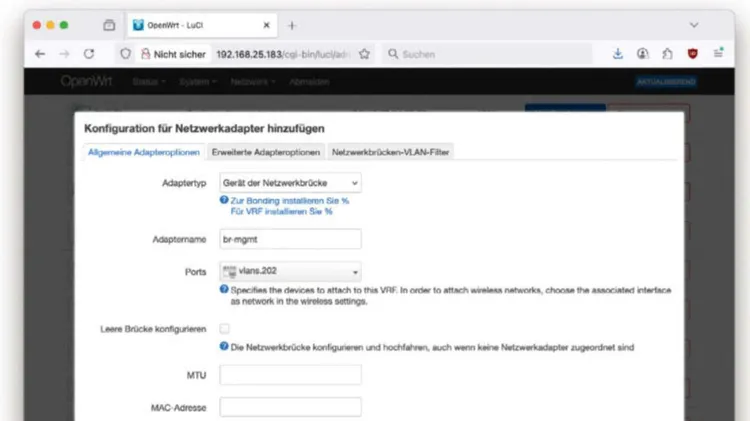Click the MTU input field
Image resolution: width=750 pixels, height=421 pixels.
(x=290, y=375)
